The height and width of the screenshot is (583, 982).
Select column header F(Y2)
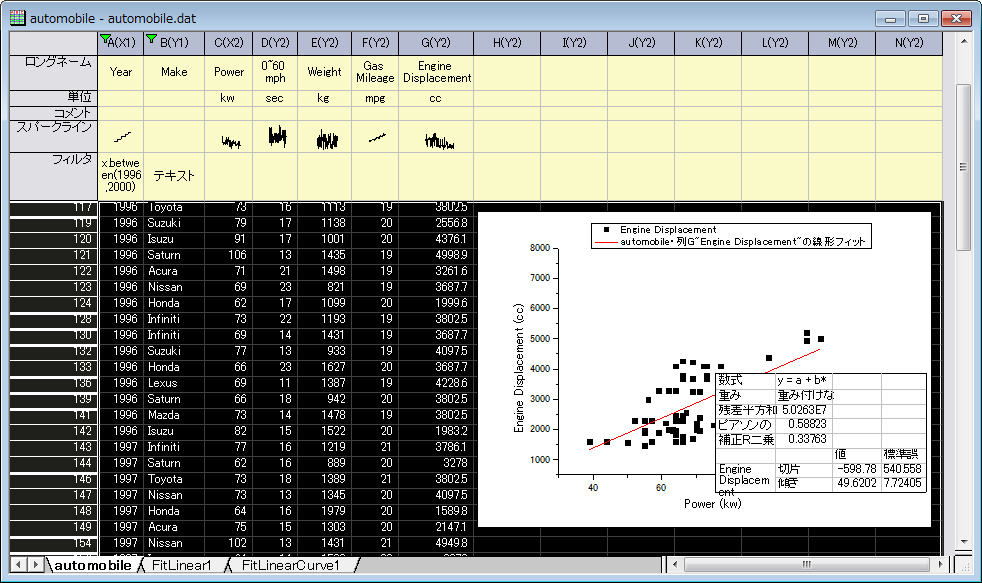pos(375,43)
